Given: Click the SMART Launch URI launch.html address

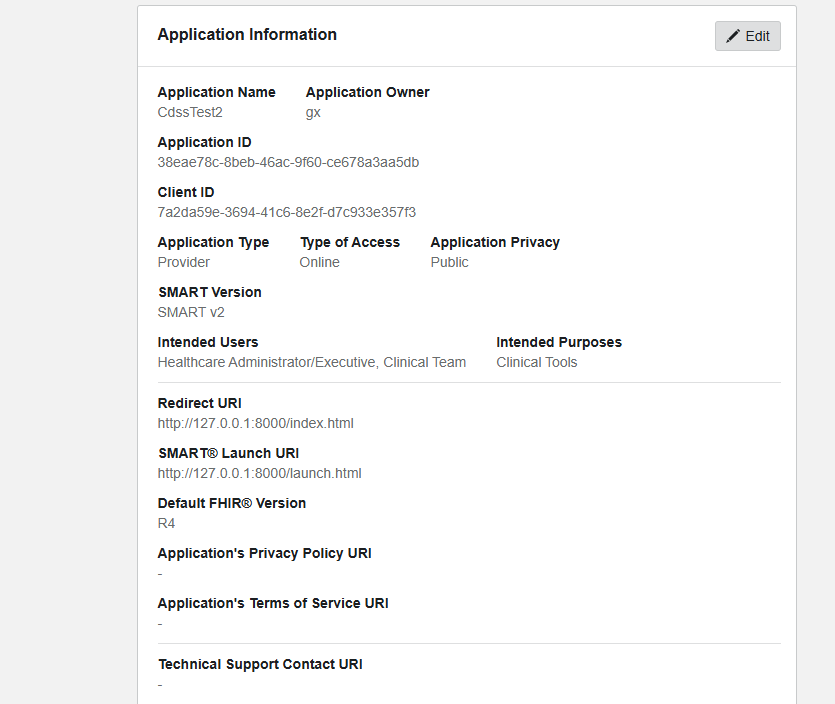Looking at the screenshot, I should pyautogui.click(x=259, y=473).
